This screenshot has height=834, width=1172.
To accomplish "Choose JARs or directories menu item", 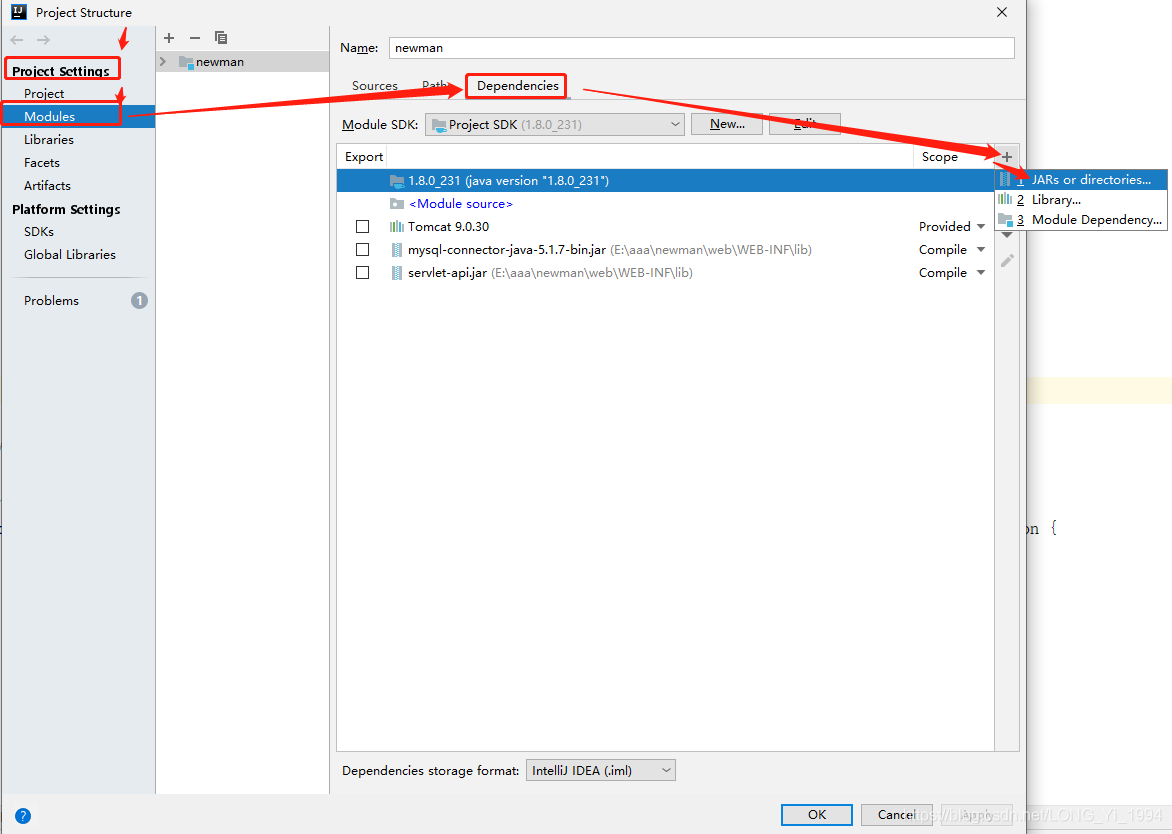I will click(x=1081, y=179).
